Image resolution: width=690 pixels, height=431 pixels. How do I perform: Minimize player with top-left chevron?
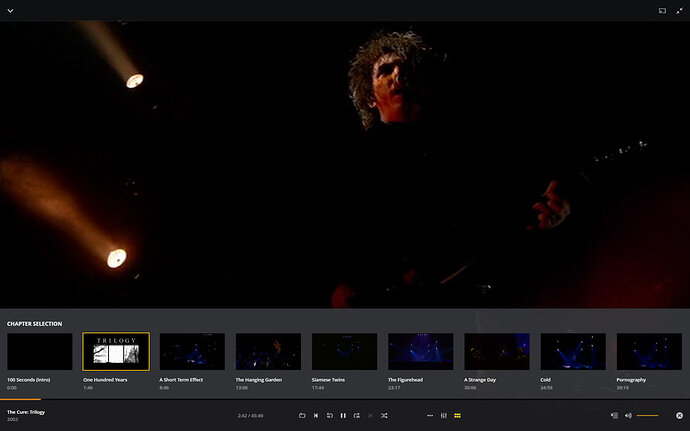pyautogui.click(x=10, y=10)
